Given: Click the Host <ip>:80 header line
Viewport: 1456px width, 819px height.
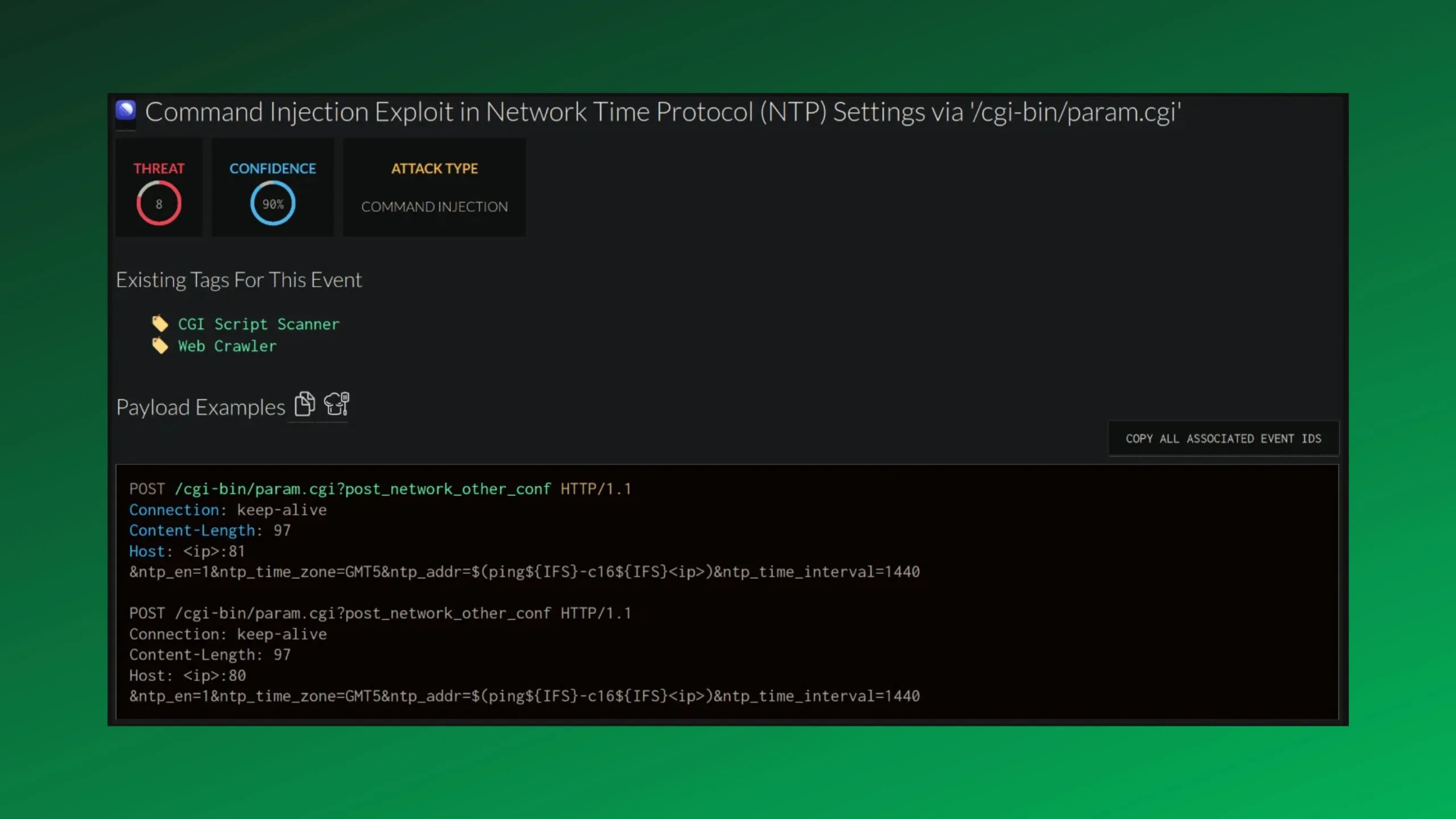Looking at the screenshot, I should pyautogui.click(x=187, y=676).
